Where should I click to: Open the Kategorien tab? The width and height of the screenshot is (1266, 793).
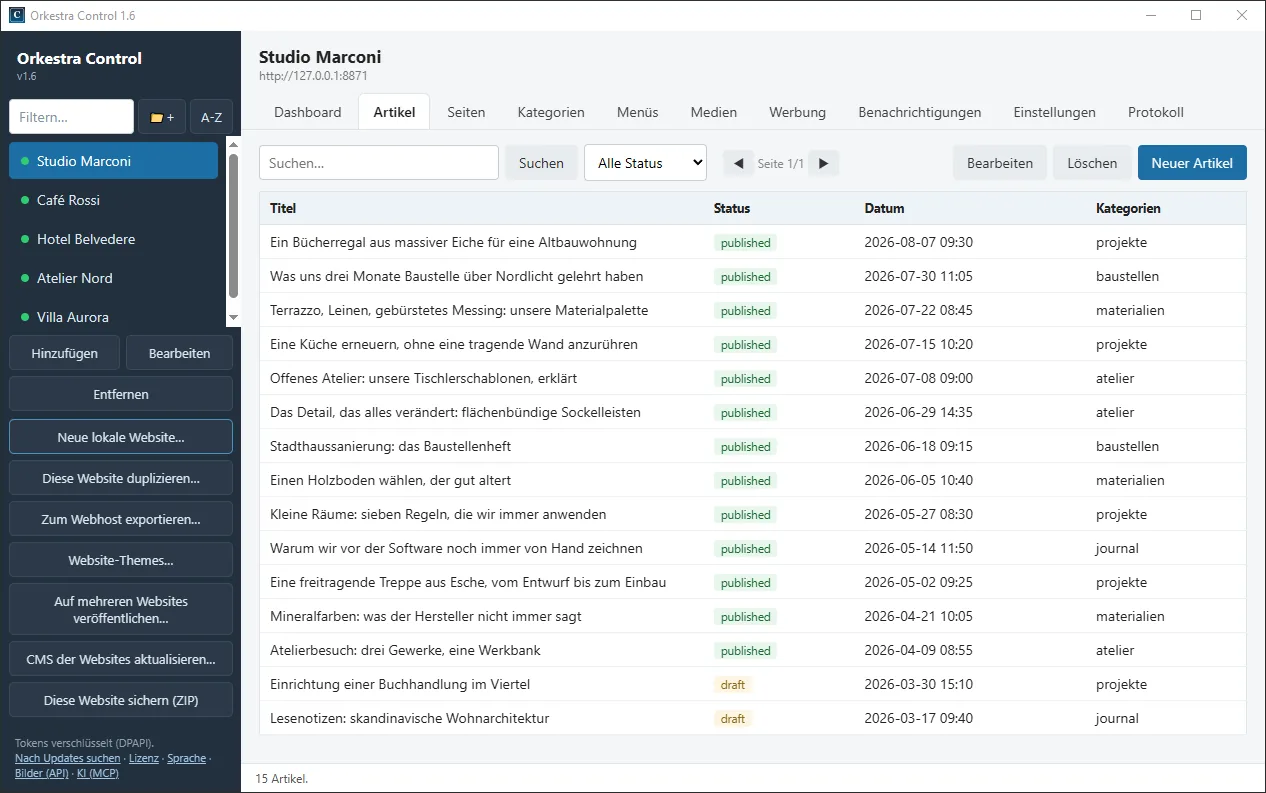[x=551, y=112]
